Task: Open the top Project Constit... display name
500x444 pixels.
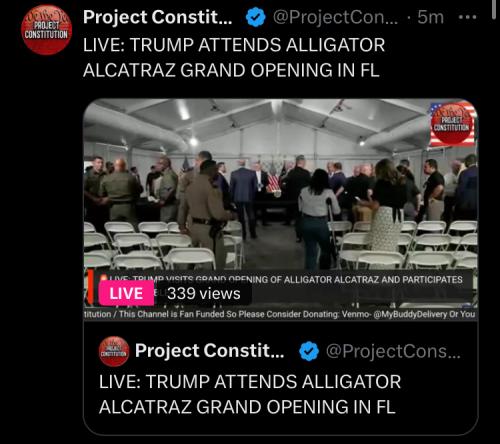Action: 157,17
